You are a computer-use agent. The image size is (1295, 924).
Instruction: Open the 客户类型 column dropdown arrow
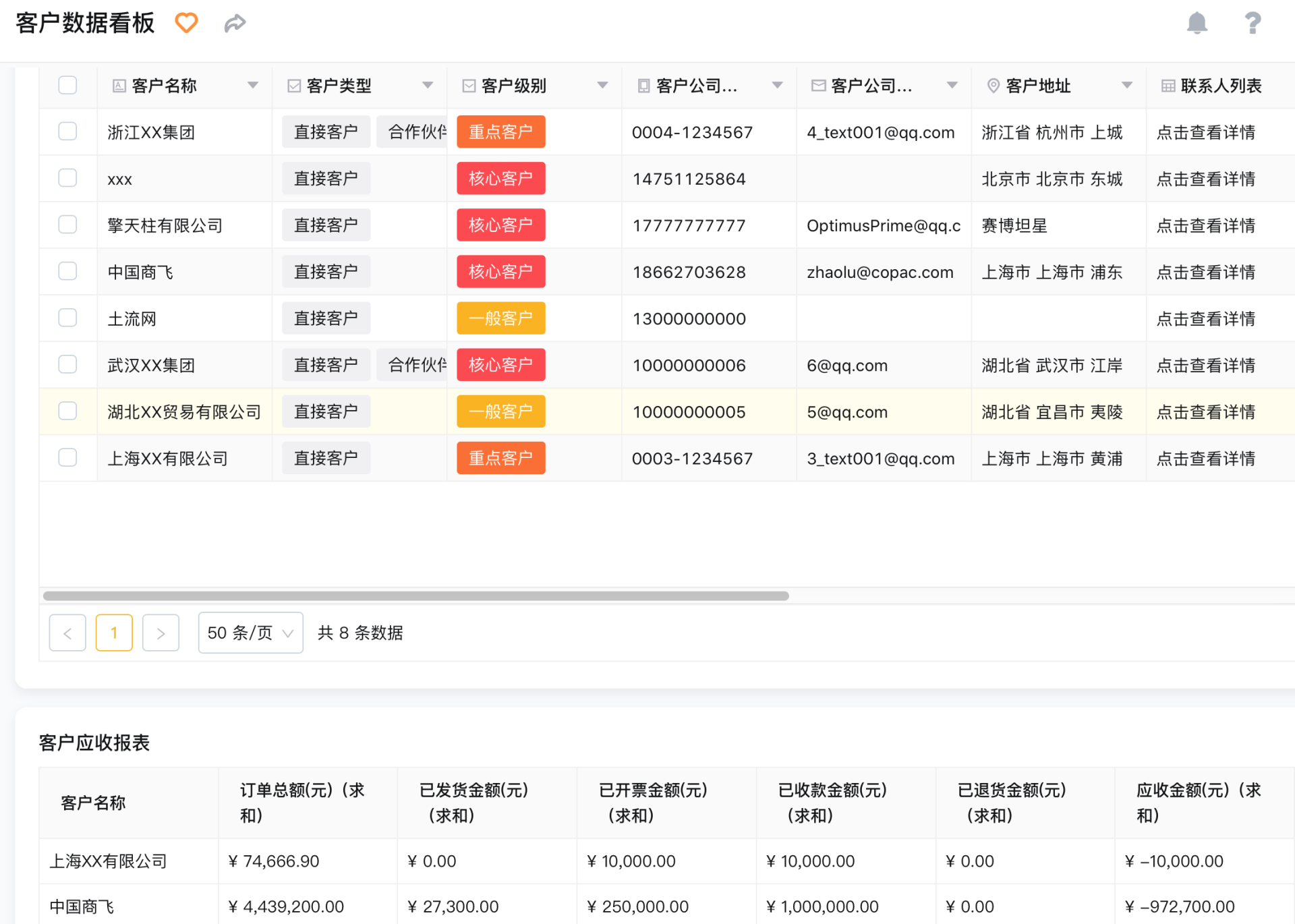(428, 86)
